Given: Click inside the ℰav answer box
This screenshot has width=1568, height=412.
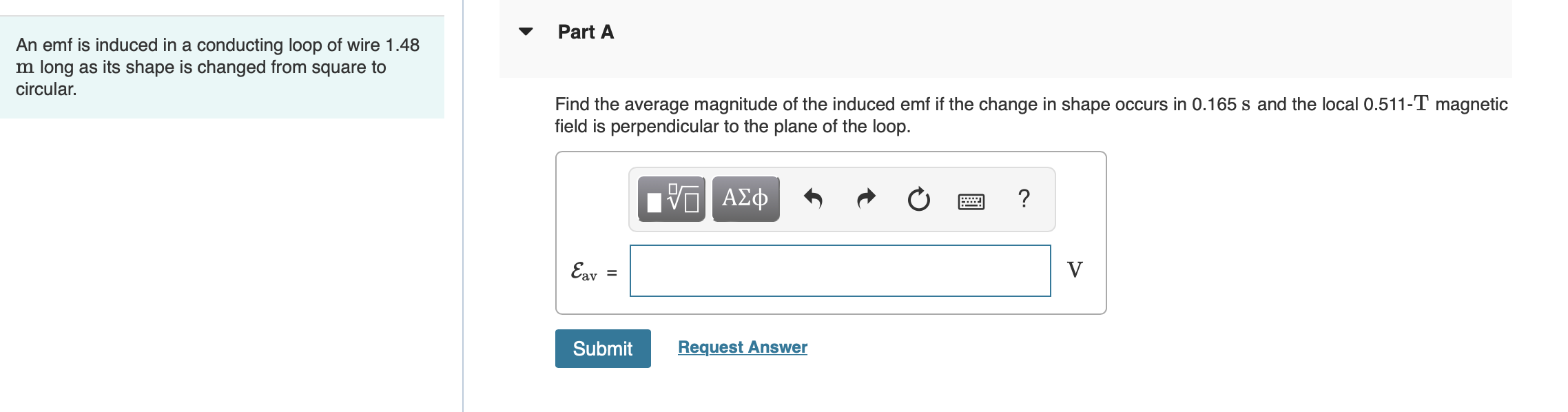Looking at the screenshot, I should pyautogui.click(x=839, y=271).
